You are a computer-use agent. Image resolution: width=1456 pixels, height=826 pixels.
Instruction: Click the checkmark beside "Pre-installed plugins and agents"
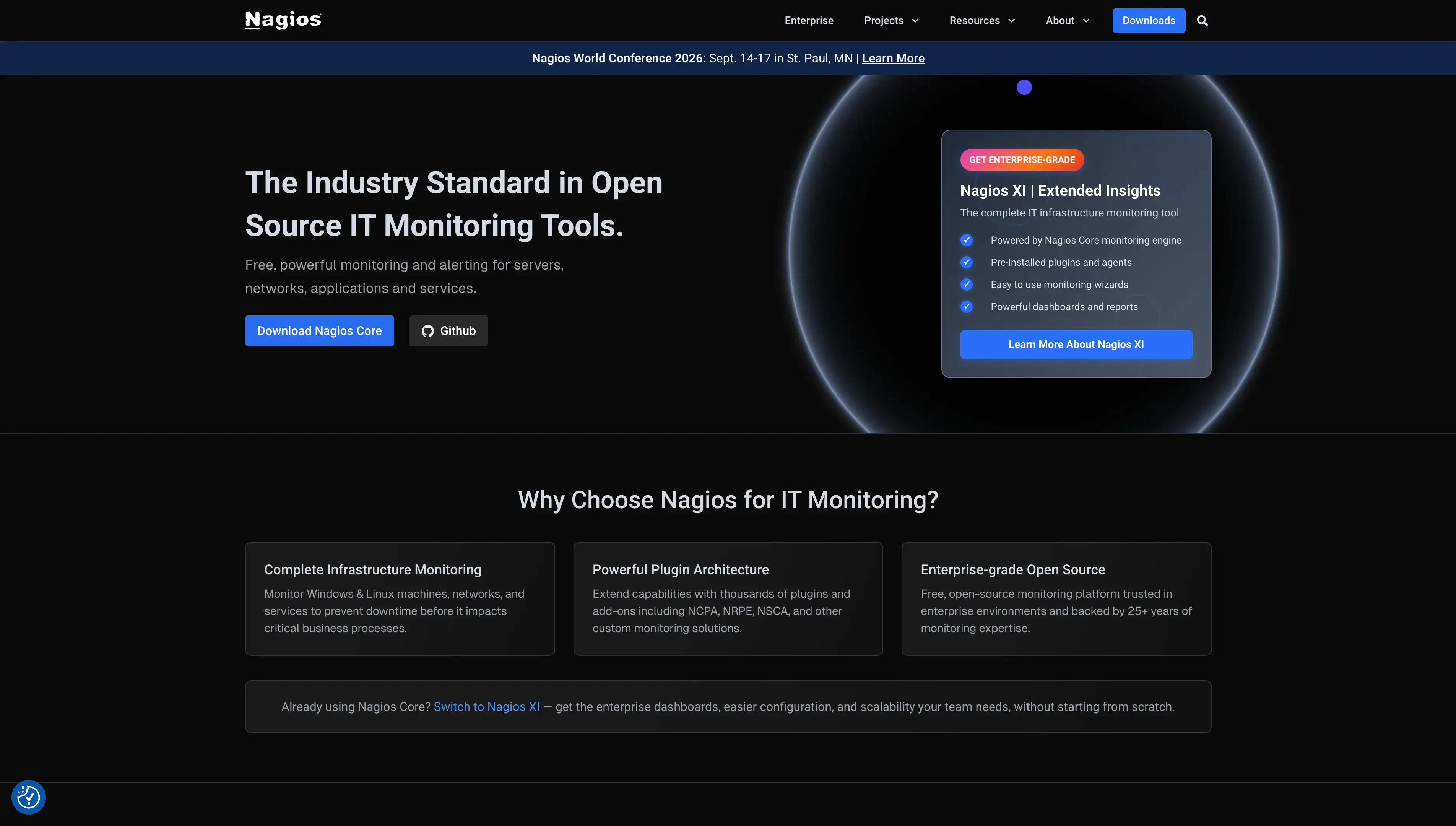point(967,262)
